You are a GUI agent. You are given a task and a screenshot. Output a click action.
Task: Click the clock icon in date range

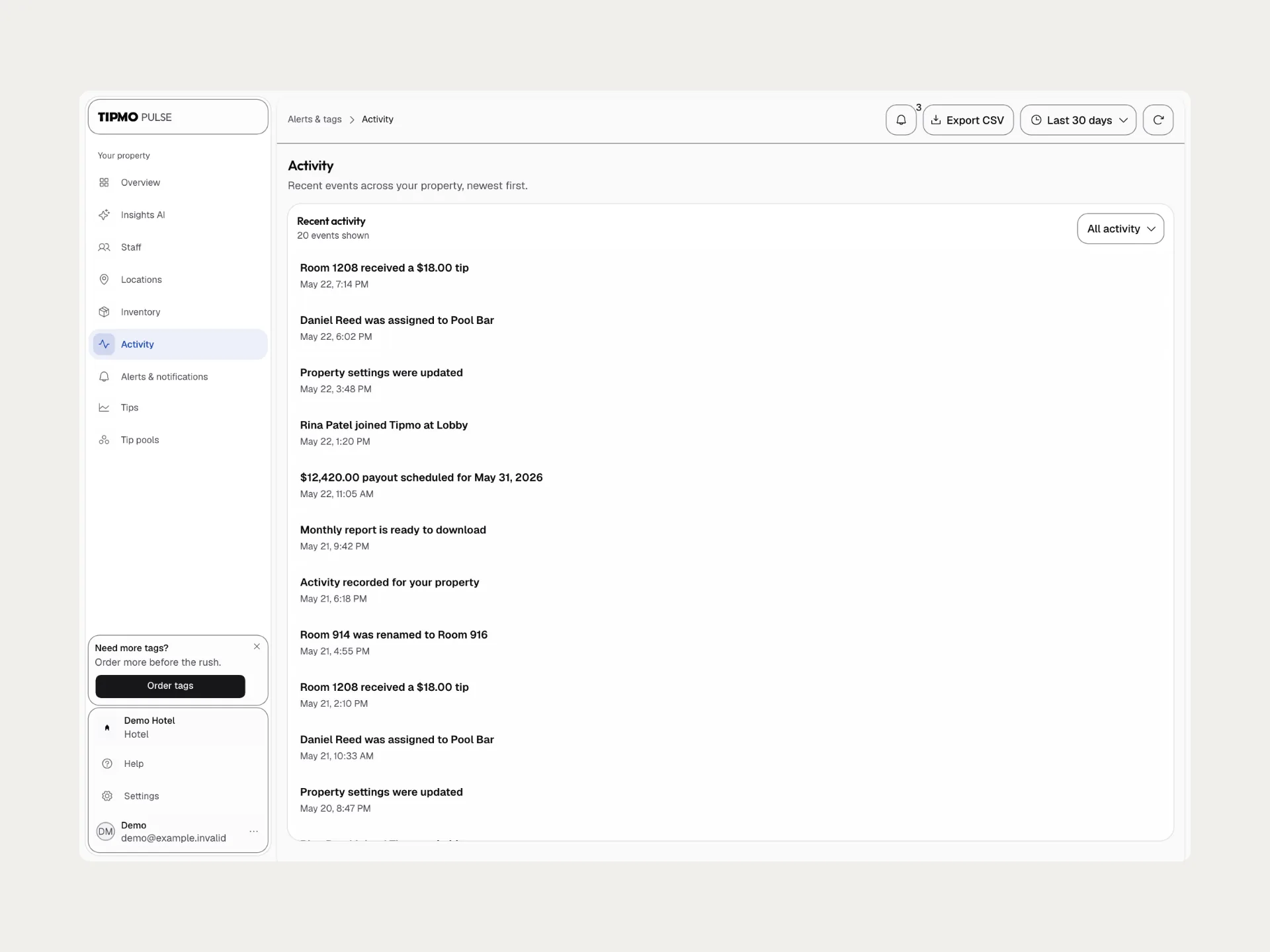(x=1037, y=120)
